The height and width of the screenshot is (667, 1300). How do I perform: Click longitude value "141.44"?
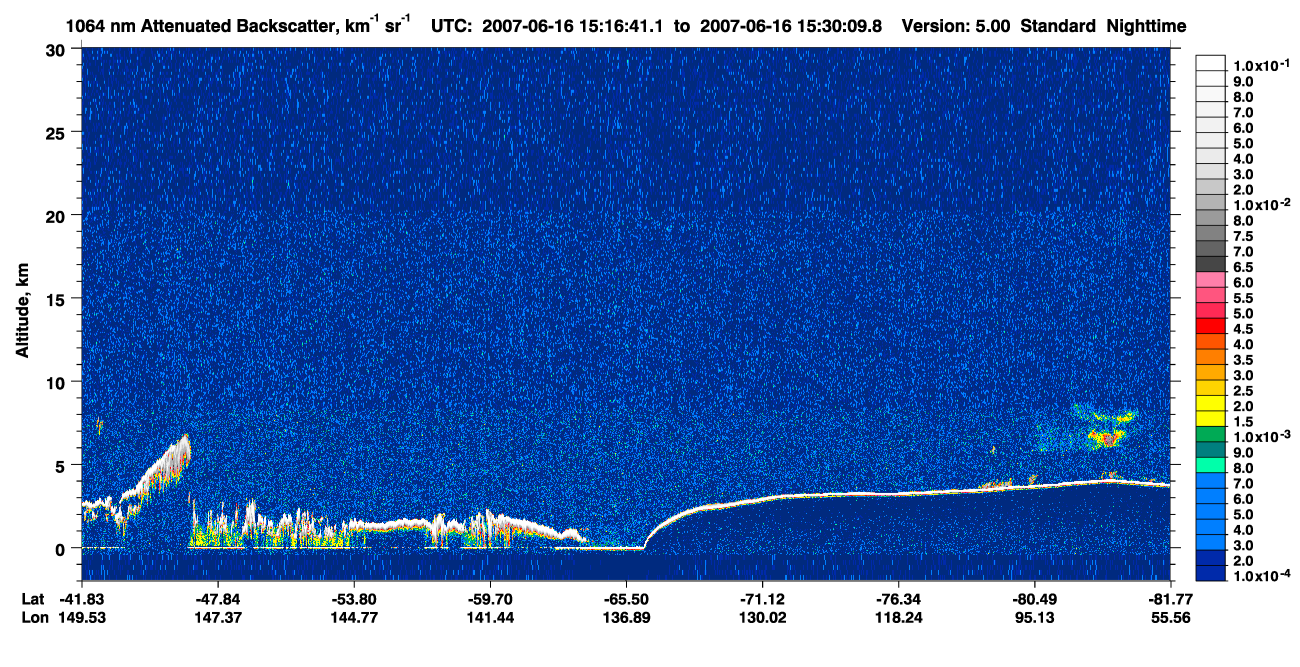(x=489, y=617)
